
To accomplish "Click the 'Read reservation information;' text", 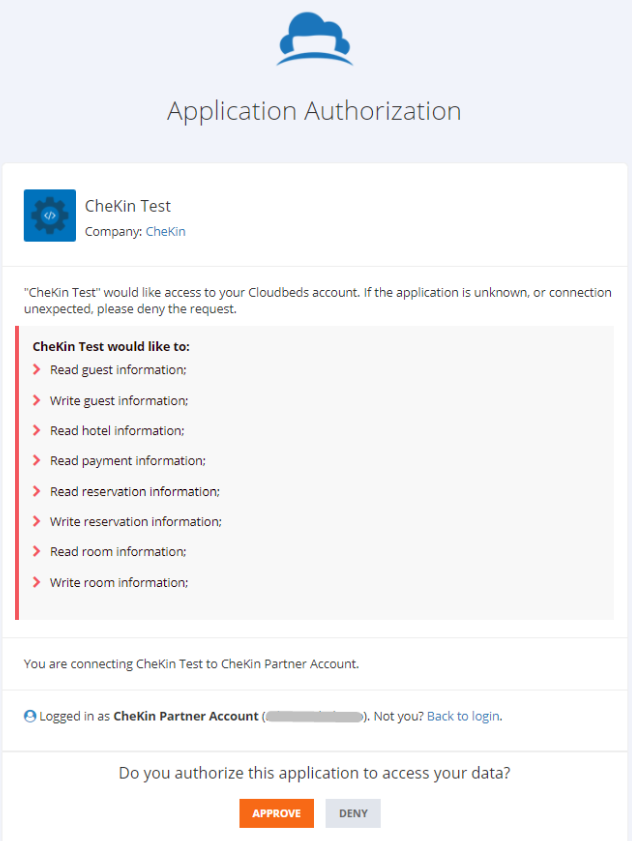I will pos(135,492).
